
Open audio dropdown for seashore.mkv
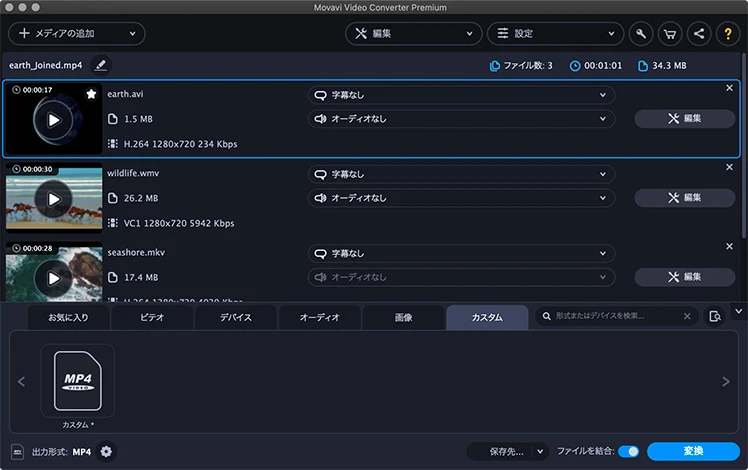point(461,277)
